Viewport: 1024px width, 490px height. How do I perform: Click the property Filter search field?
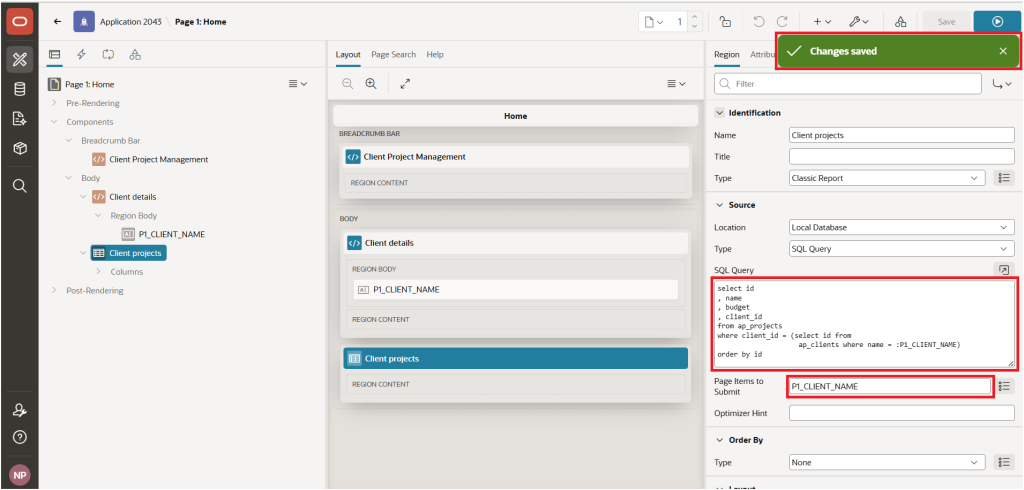tap(848, 84)
